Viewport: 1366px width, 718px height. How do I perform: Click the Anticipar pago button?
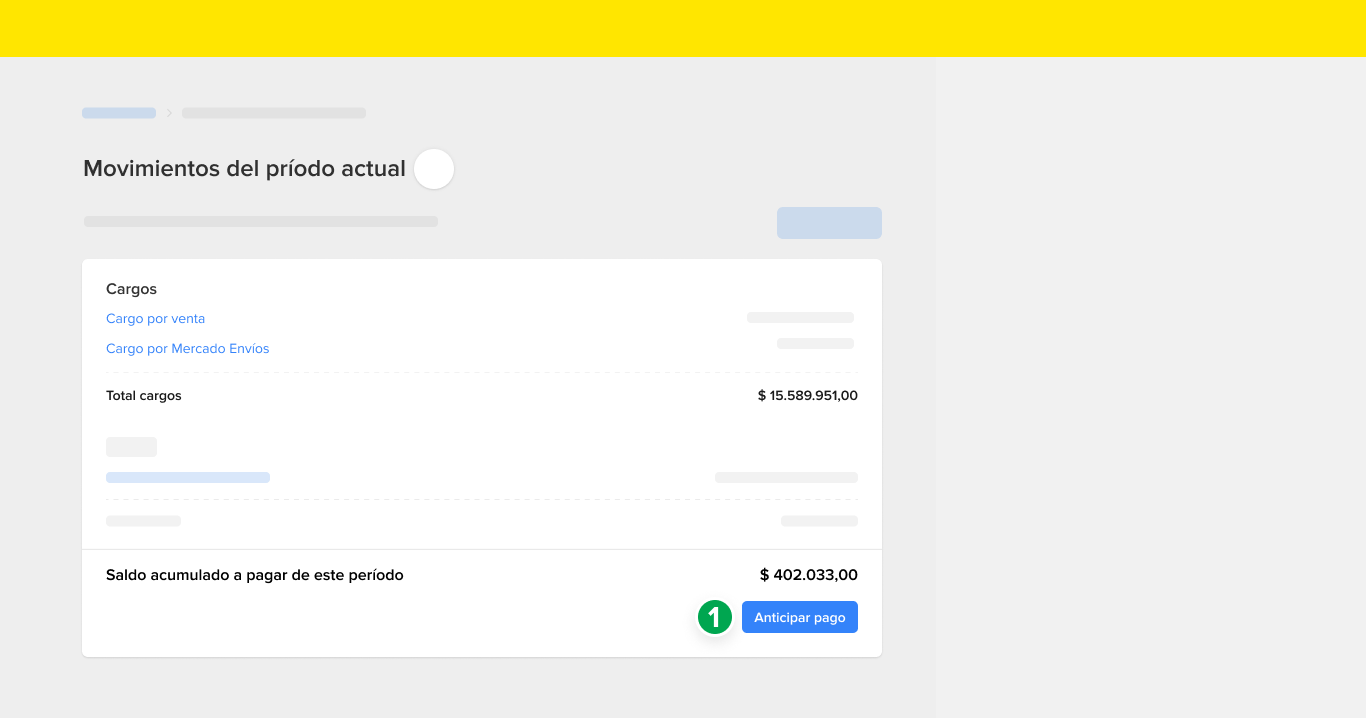[x=800, y=617]
